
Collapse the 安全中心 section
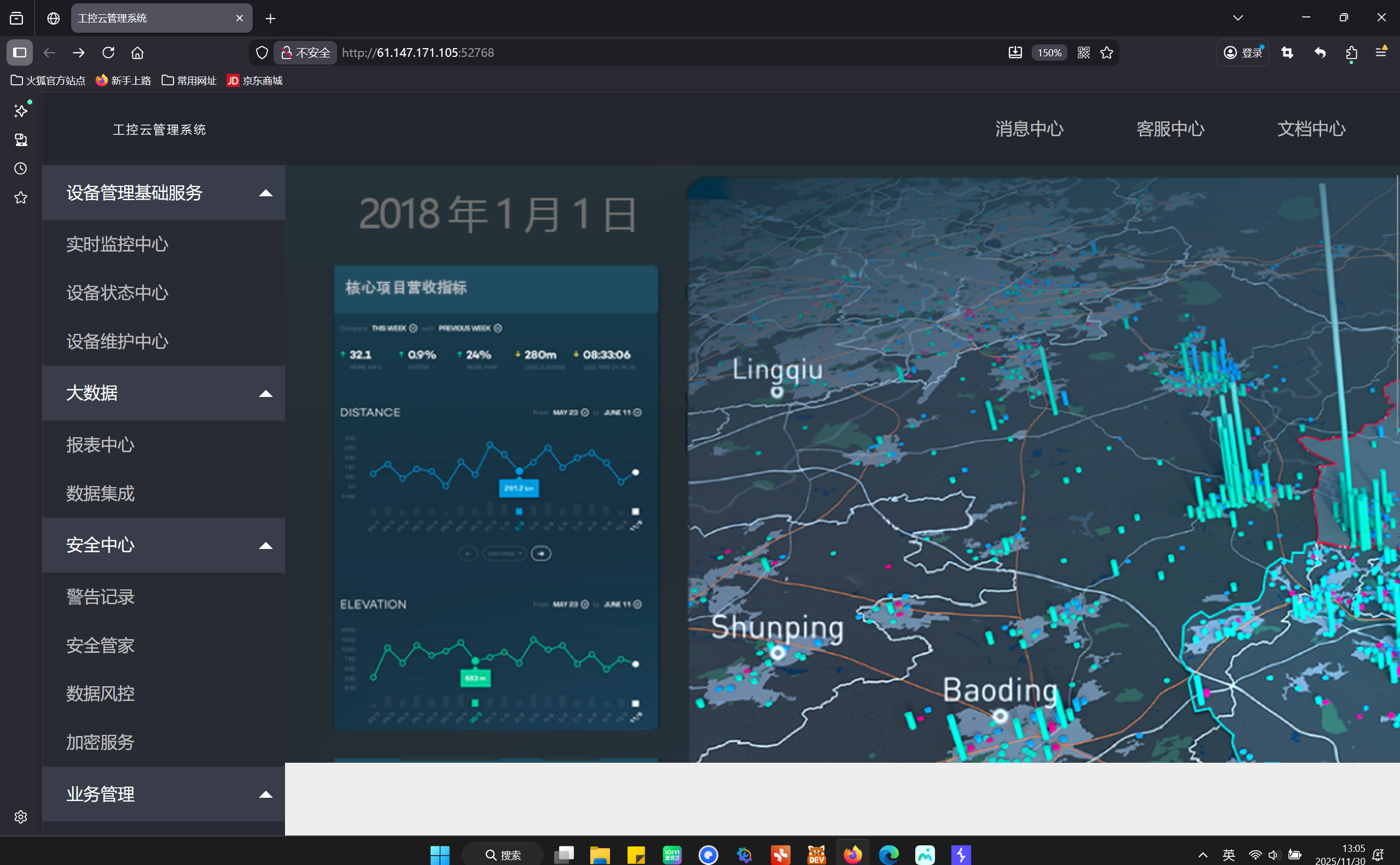265,545
